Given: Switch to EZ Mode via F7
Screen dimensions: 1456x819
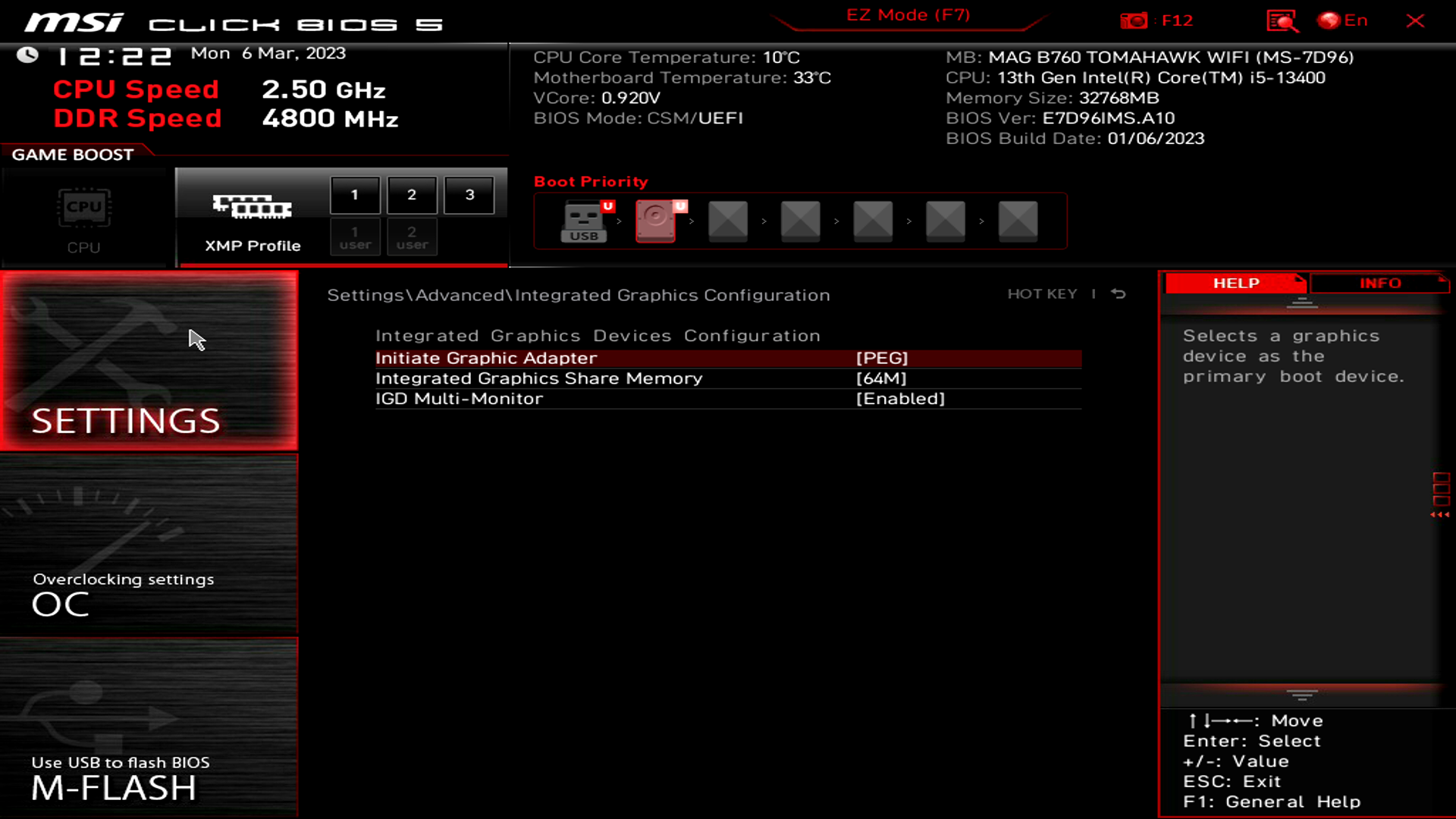Looking at the screenshot, I should coord(907,15).
